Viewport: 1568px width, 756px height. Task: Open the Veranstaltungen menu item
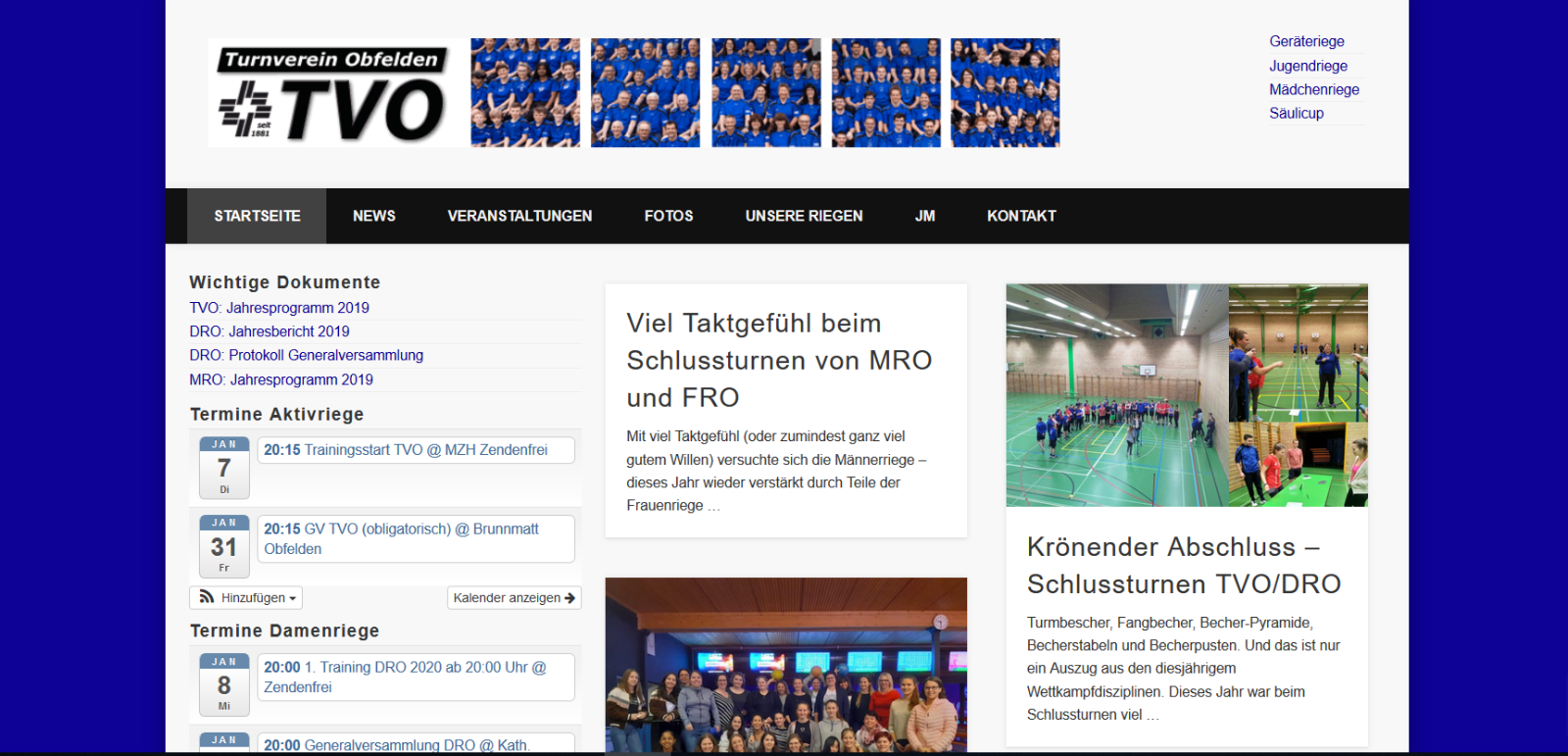click(519, 216)
